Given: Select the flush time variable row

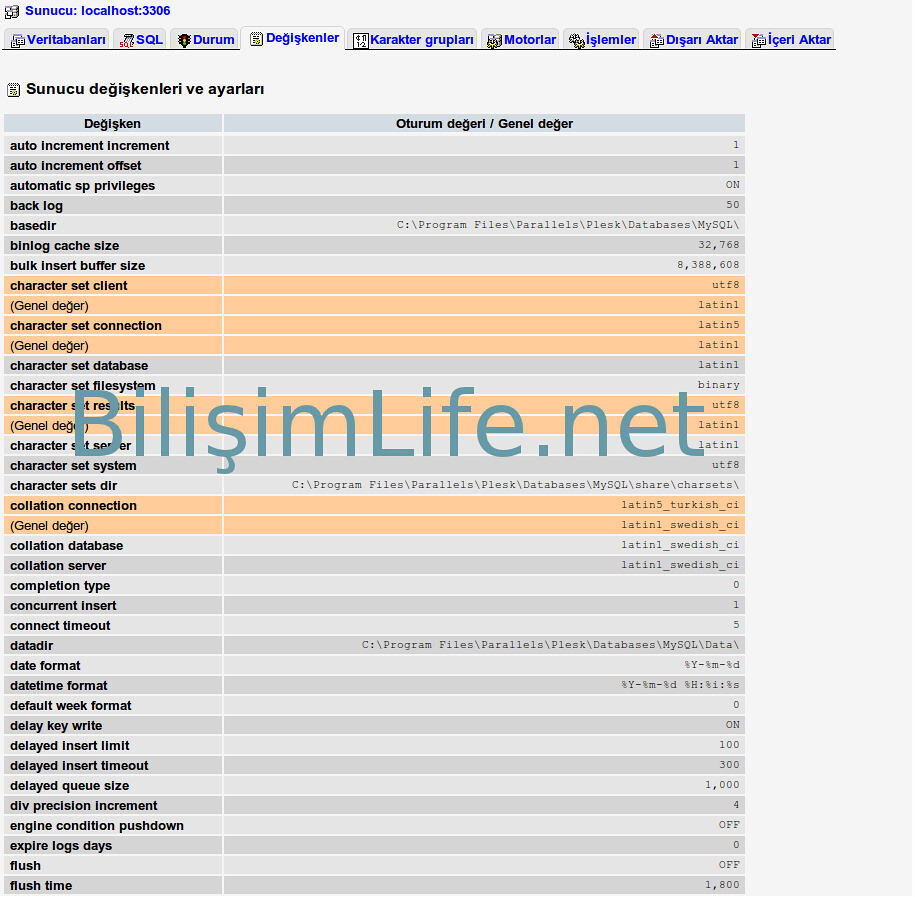Looking at the screenshot, I should [41, 886].
